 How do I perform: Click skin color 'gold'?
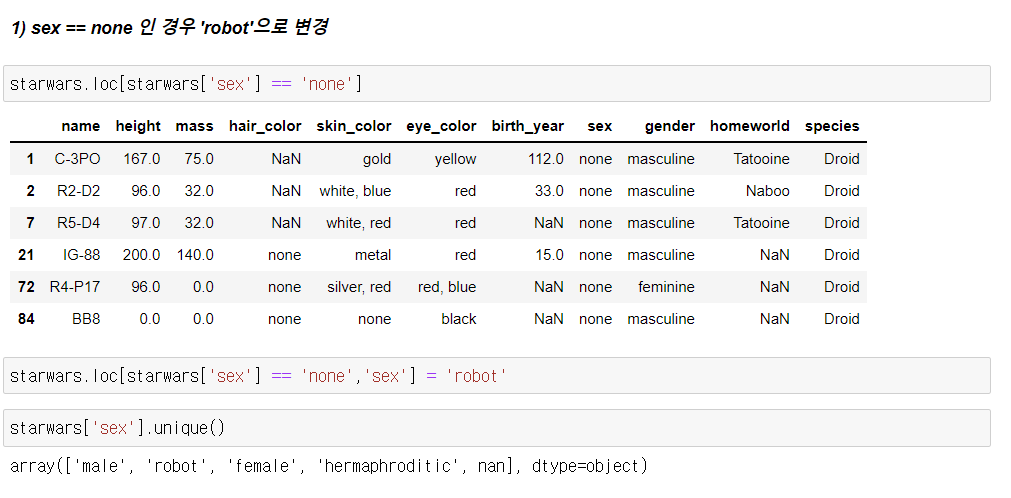[x=377, y=159]
